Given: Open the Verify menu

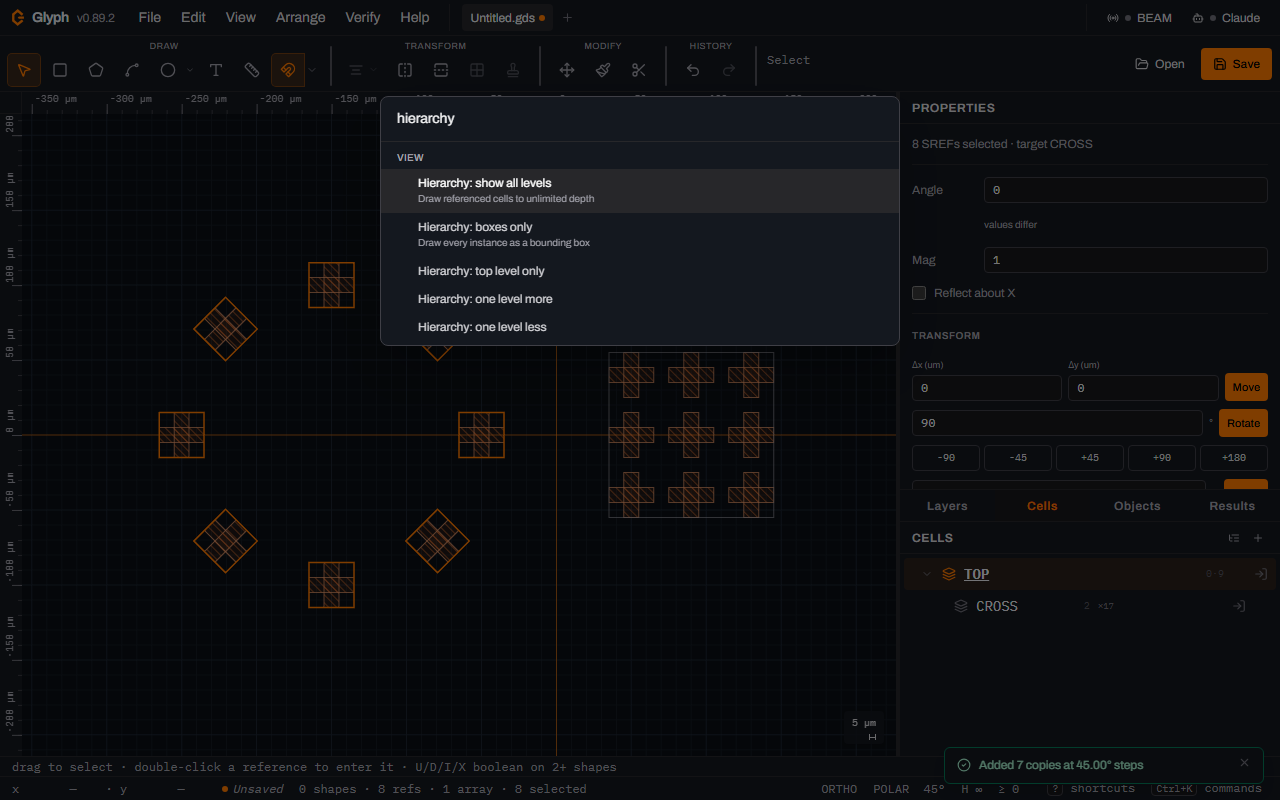Looking at the screenshot, I should [363, 17].
